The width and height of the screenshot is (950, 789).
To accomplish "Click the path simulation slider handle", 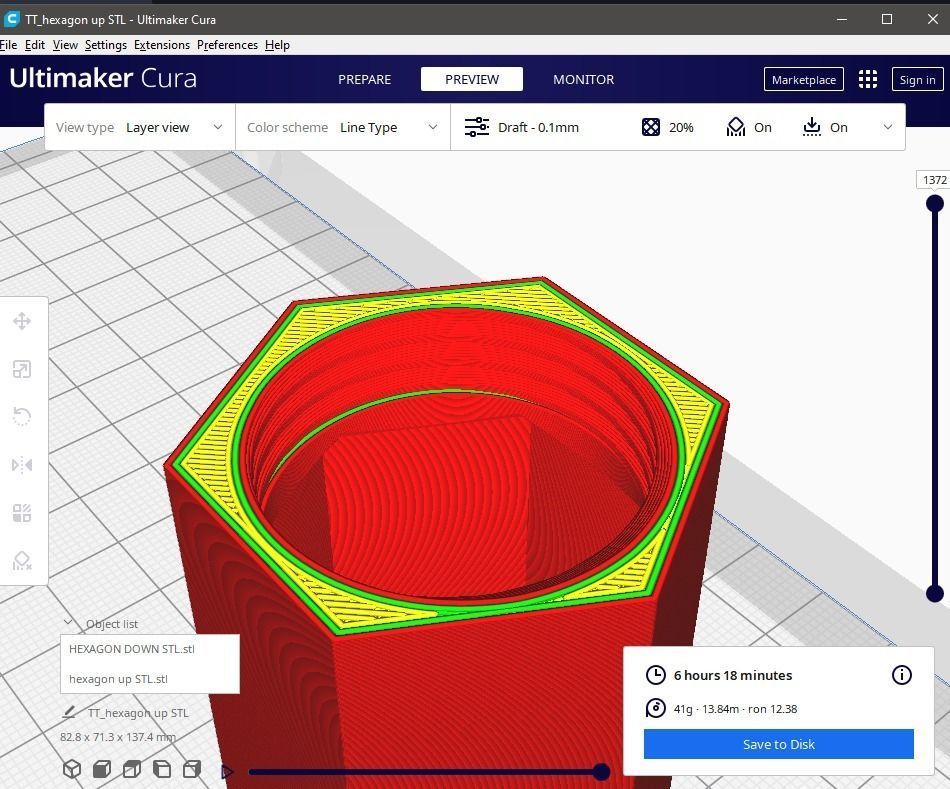I will point(601,771).
